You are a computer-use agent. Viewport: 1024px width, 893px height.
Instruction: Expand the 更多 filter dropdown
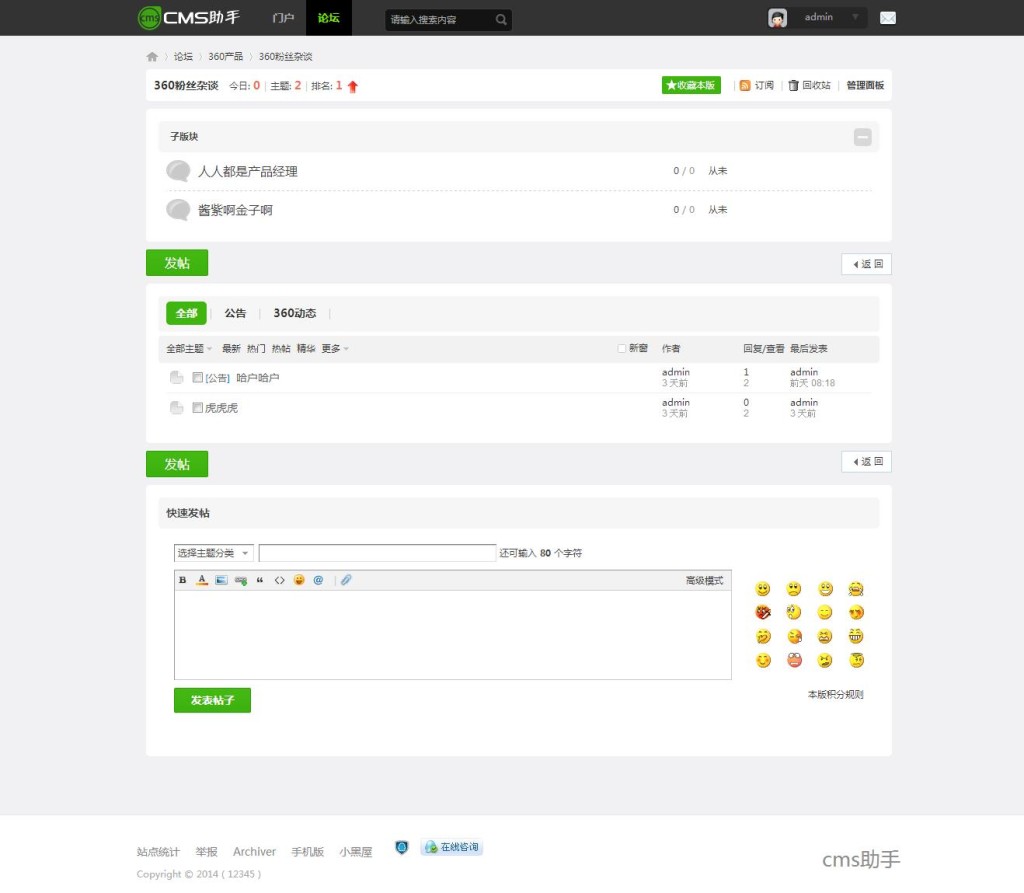coord(334,349)
